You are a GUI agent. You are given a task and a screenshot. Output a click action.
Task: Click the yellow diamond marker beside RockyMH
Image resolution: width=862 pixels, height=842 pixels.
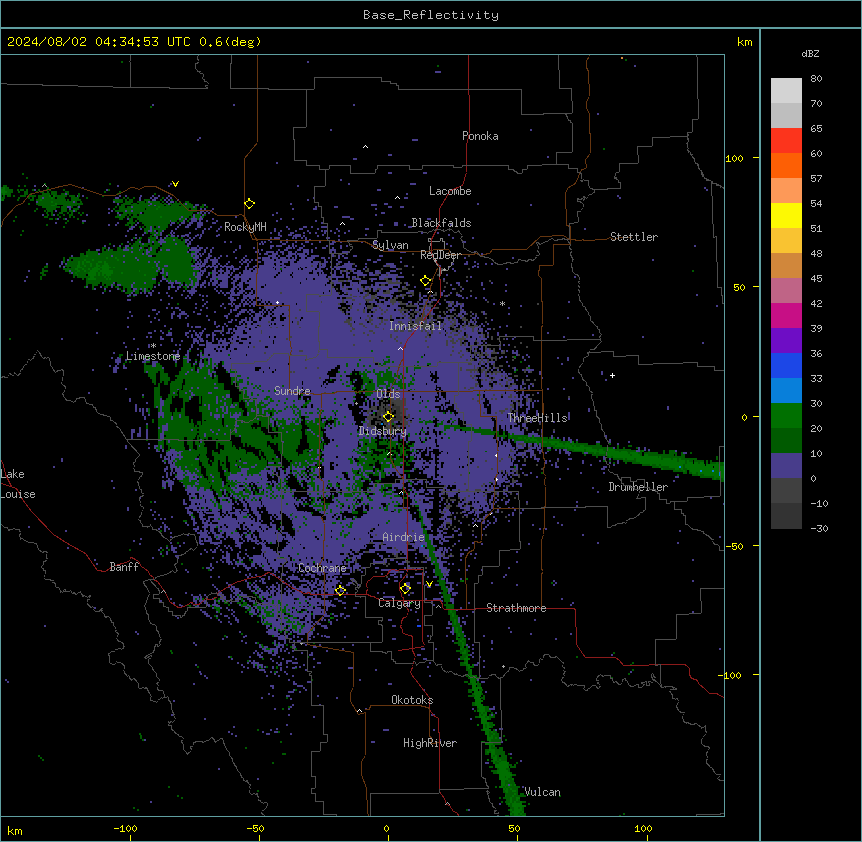coord(250,204)
